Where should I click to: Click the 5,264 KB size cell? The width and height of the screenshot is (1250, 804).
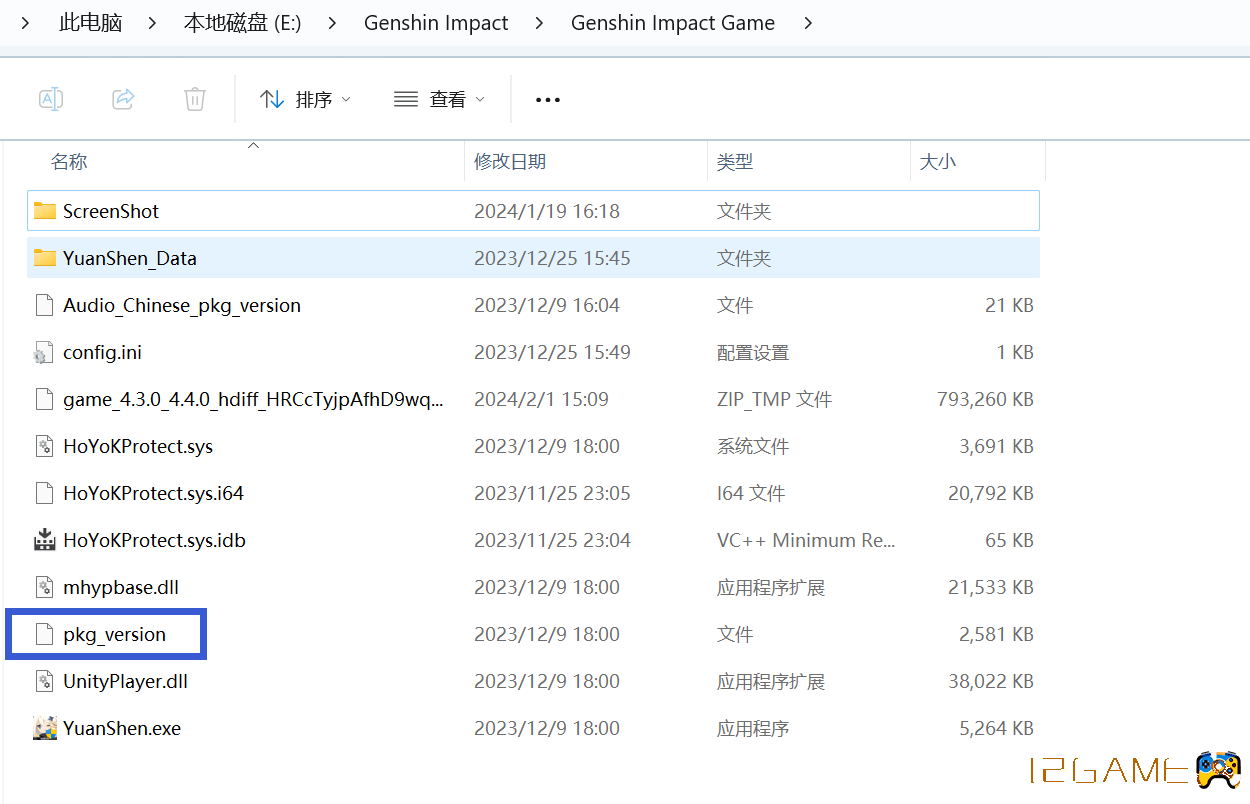pos(996,728)
